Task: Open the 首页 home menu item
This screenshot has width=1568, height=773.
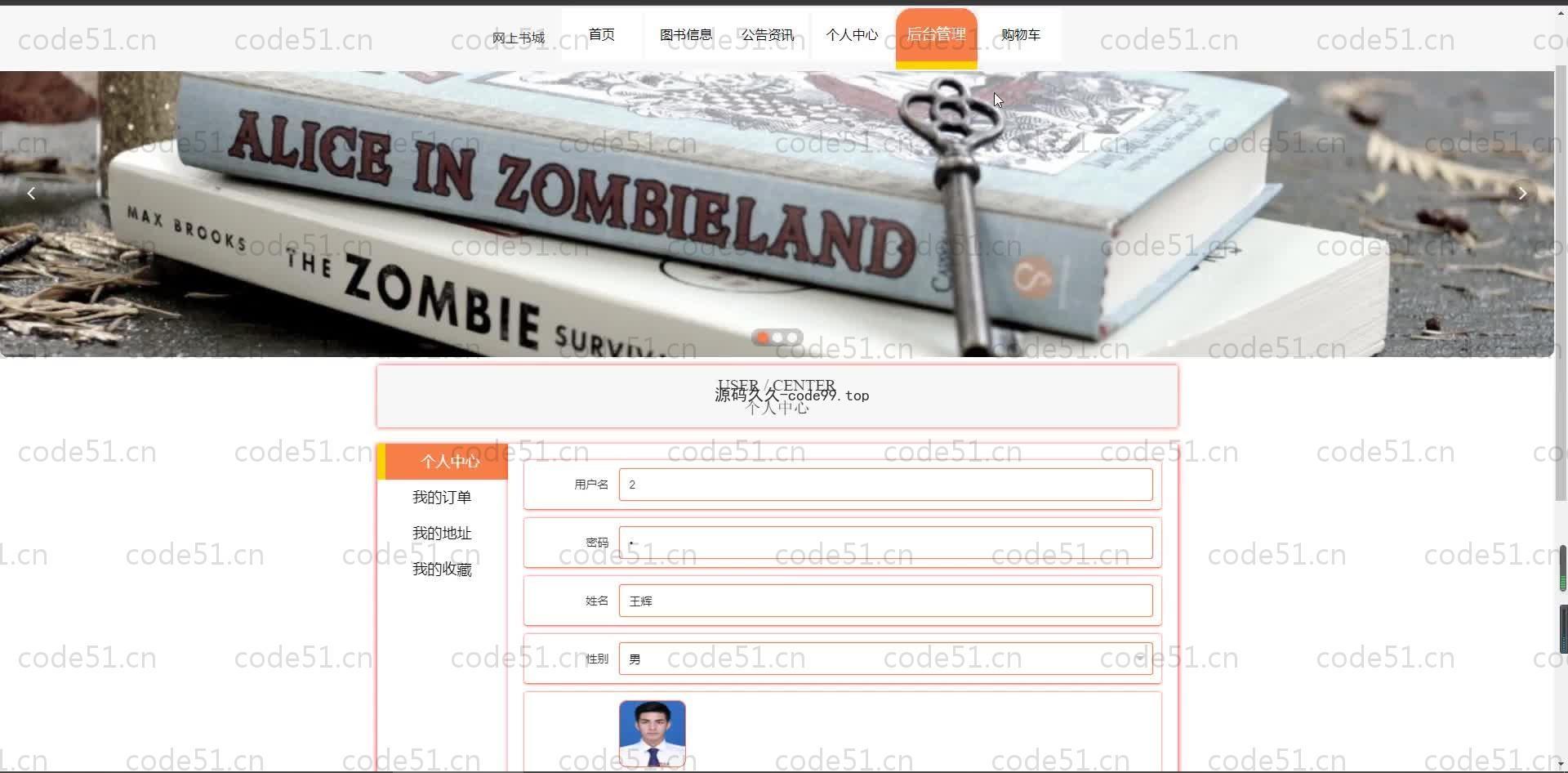Action: click(602, 34)
